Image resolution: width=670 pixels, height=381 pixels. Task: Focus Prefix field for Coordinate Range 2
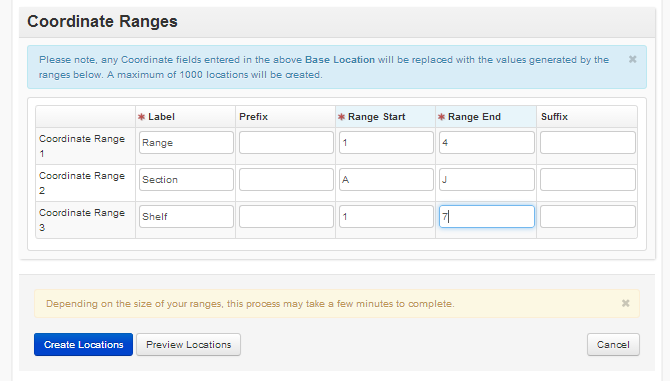(x=286, y=179)
